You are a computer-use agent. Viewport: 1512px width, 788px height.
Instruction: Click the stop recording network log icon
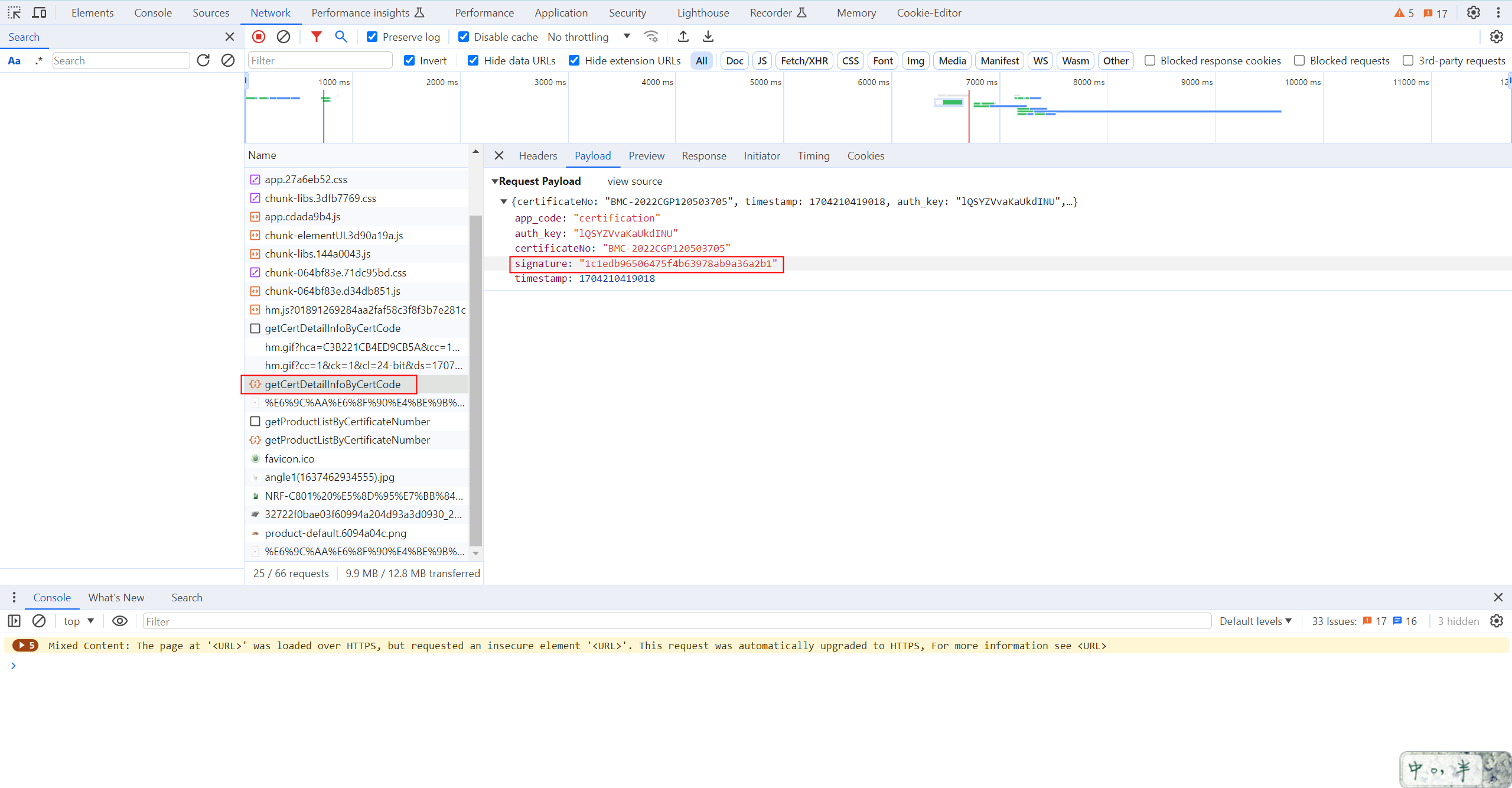point(259,37)
